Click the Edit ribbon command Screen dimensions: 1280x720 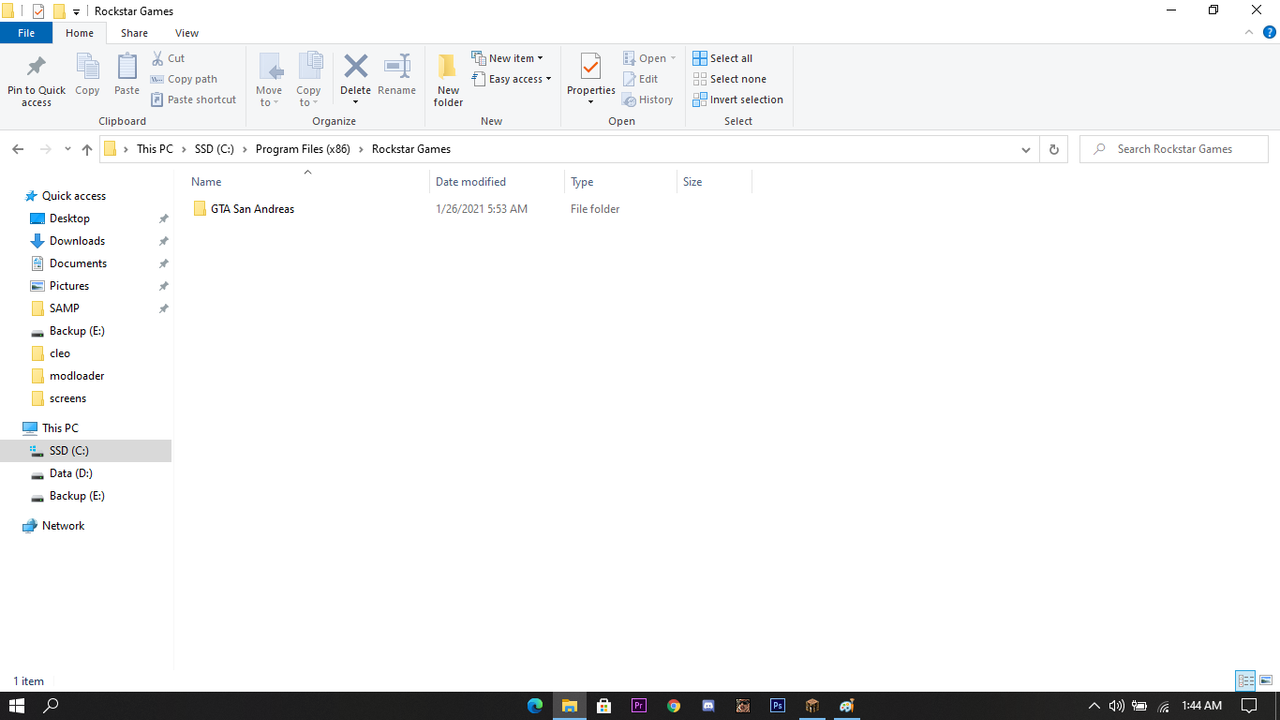click(x=640, y=79)
